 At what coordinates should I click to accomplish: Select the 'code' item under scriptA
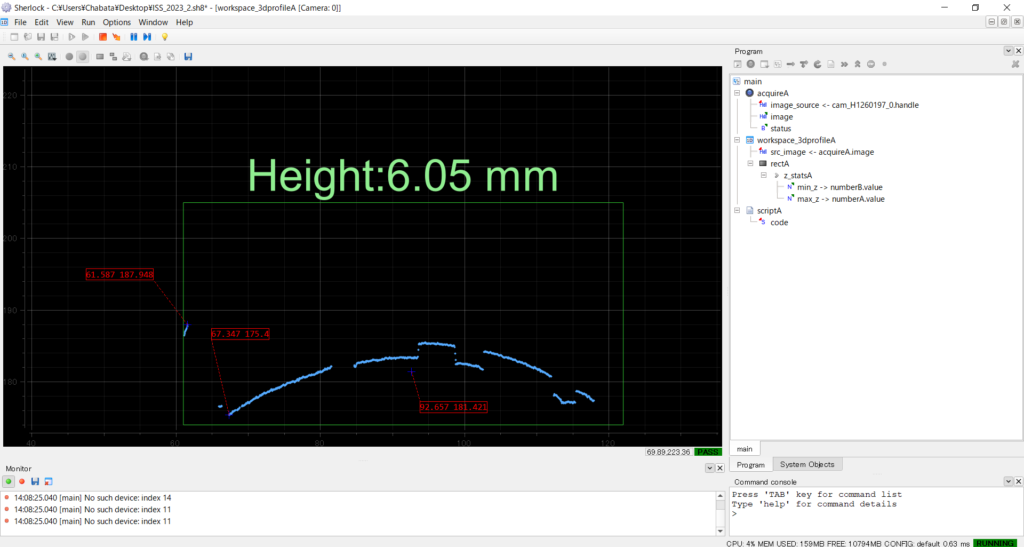point(779,223)
